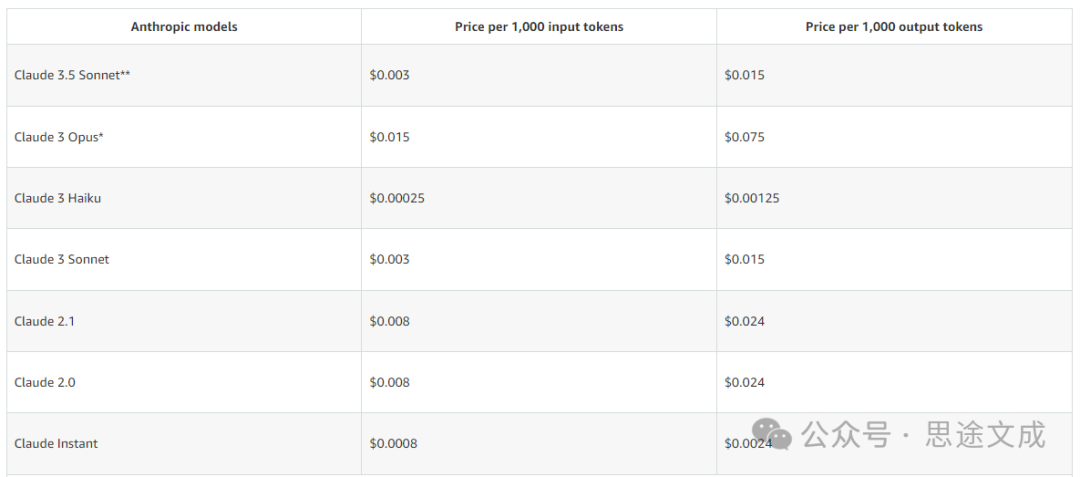
Task: Click the $0.00125 output price for Haiku
Action: (x=752, y=198)
